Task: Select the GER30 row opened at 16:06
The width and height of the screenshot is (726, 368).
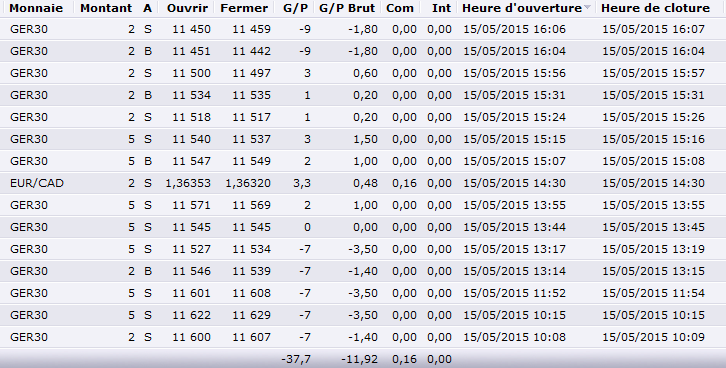Action: coord(363,29)
